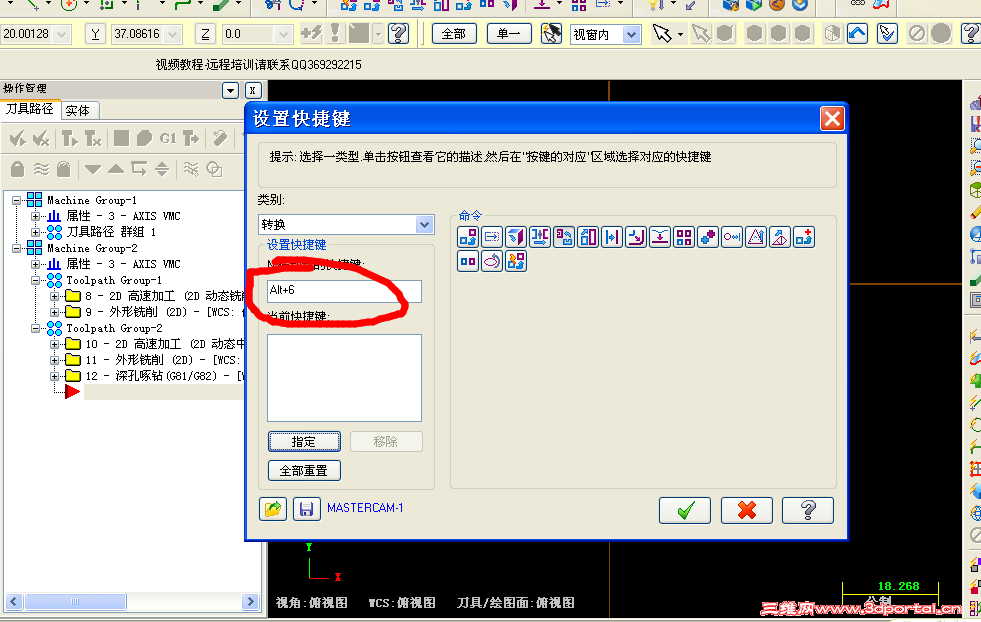981x622 pixels.
Task: Select the arrow over triangle command icon
Action: [x=780, y=237]
